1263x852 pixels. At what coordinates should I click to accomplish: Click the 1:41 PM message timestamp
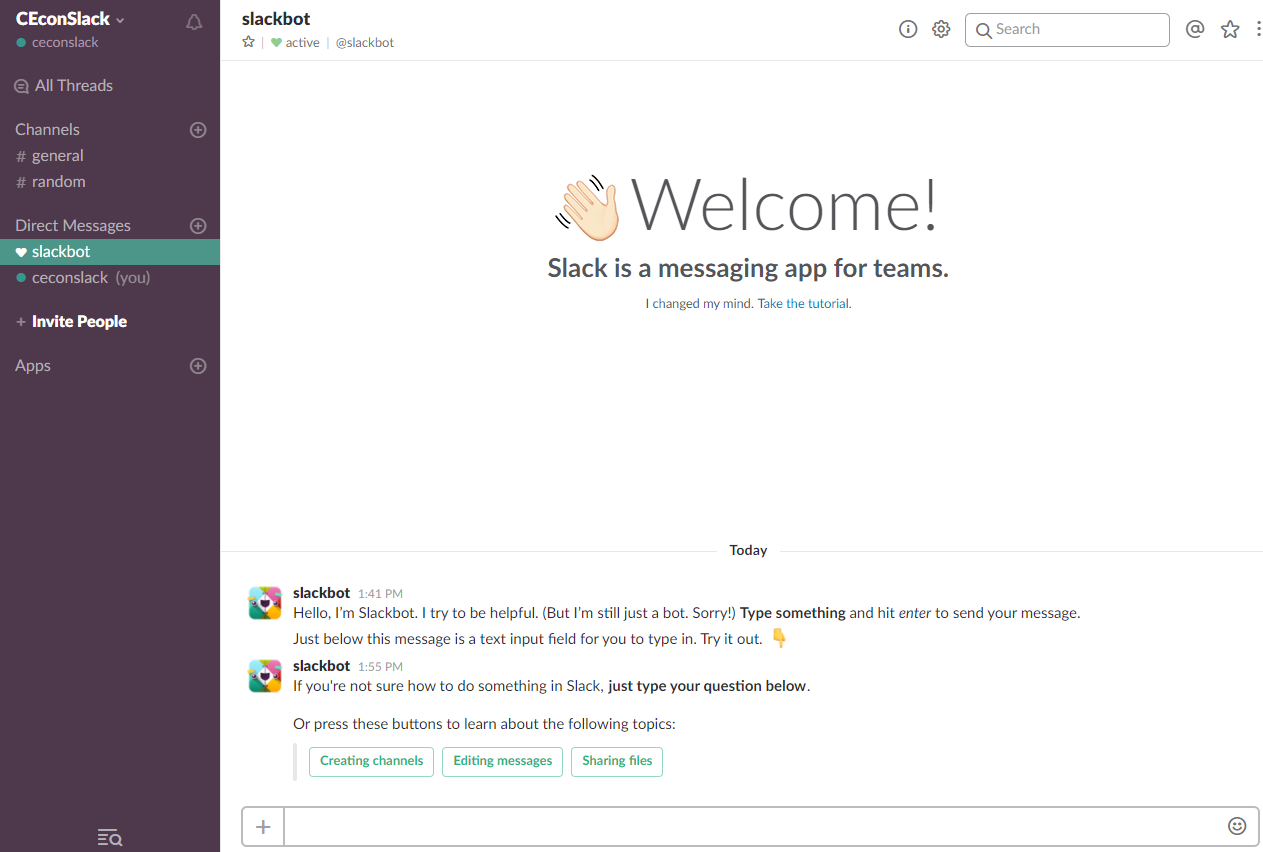(380, 594)
